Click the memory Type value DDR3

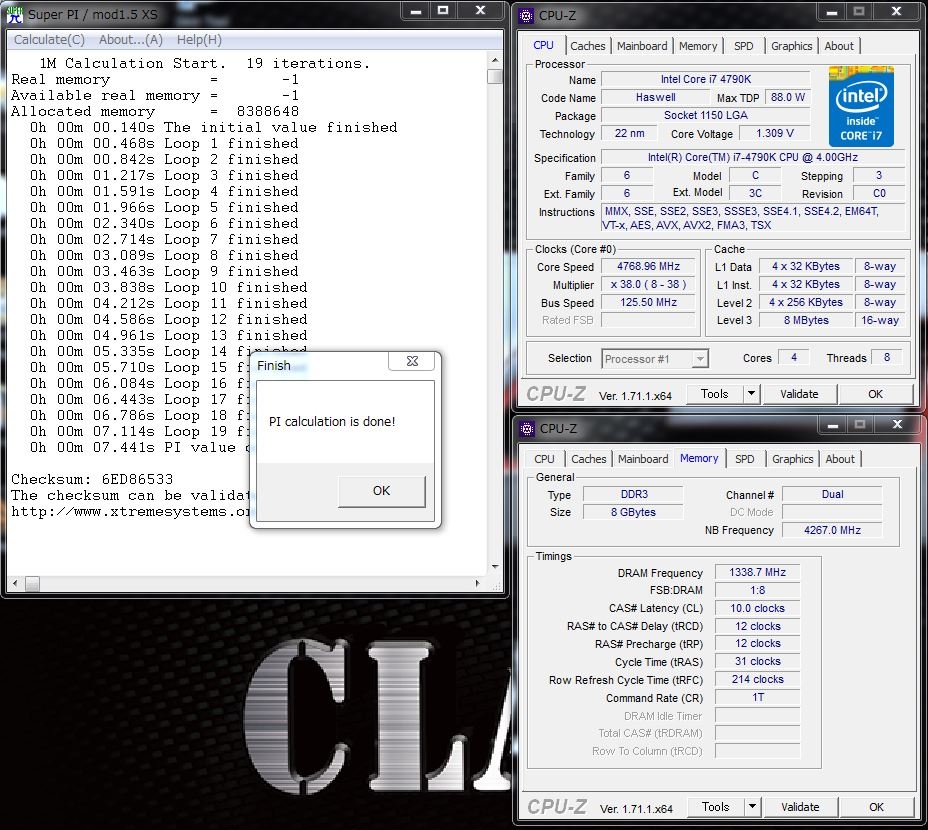click(x=633, y=494)
